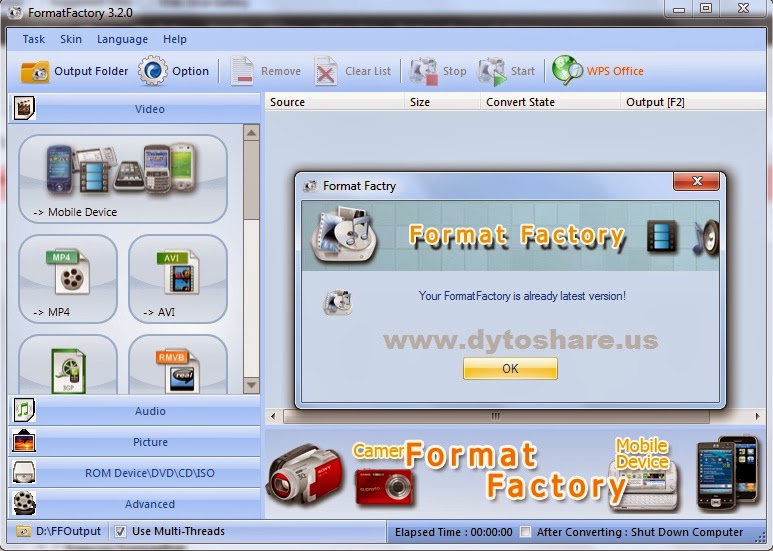Image resolution: width=773 pixels, height=551 pixels.
Task: Click the Picture sunset category icon
Action: [24, 441]
